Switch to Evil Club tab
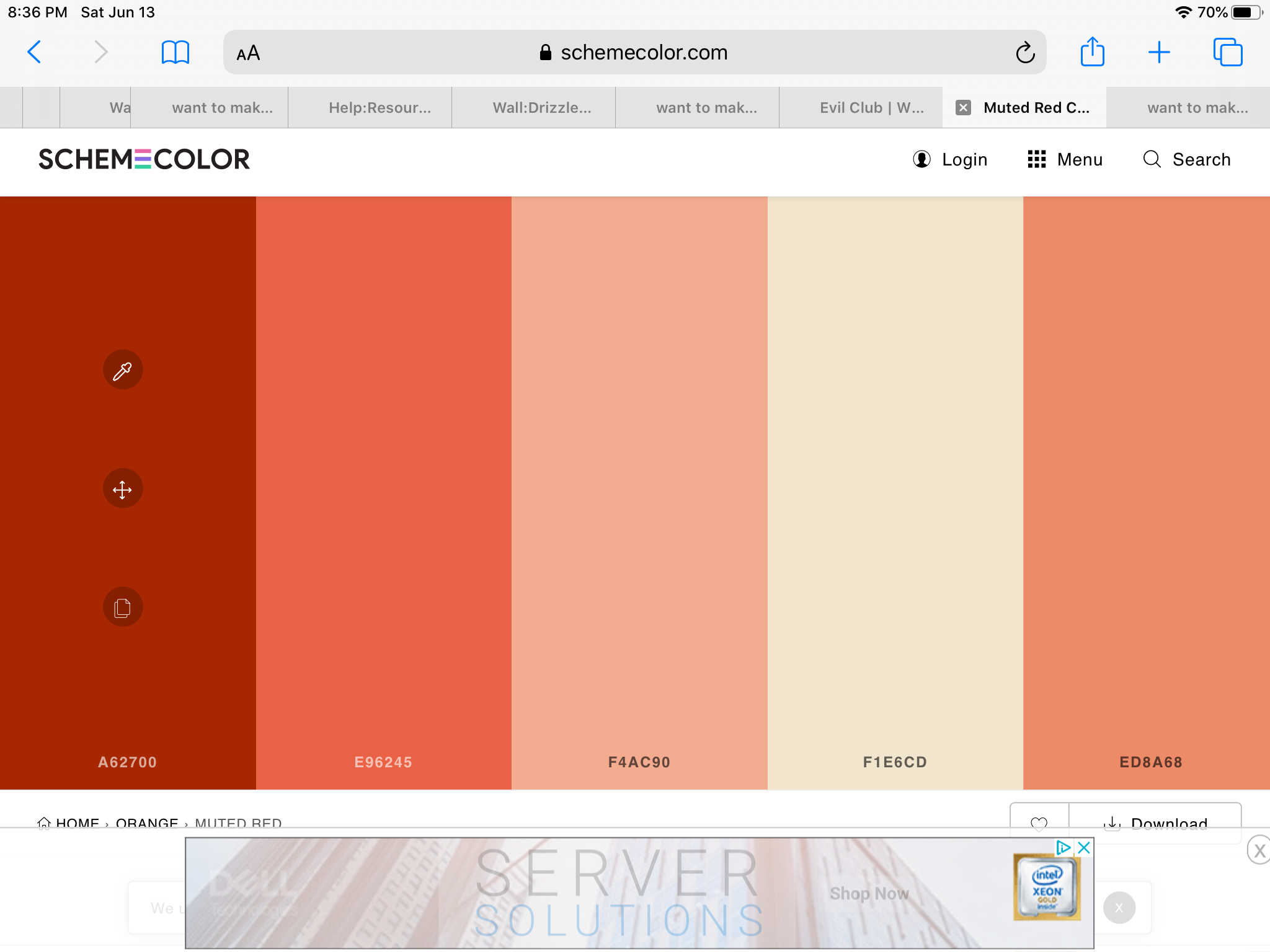The width and height of the screenshot is (1270, 952). coord(871,108)
